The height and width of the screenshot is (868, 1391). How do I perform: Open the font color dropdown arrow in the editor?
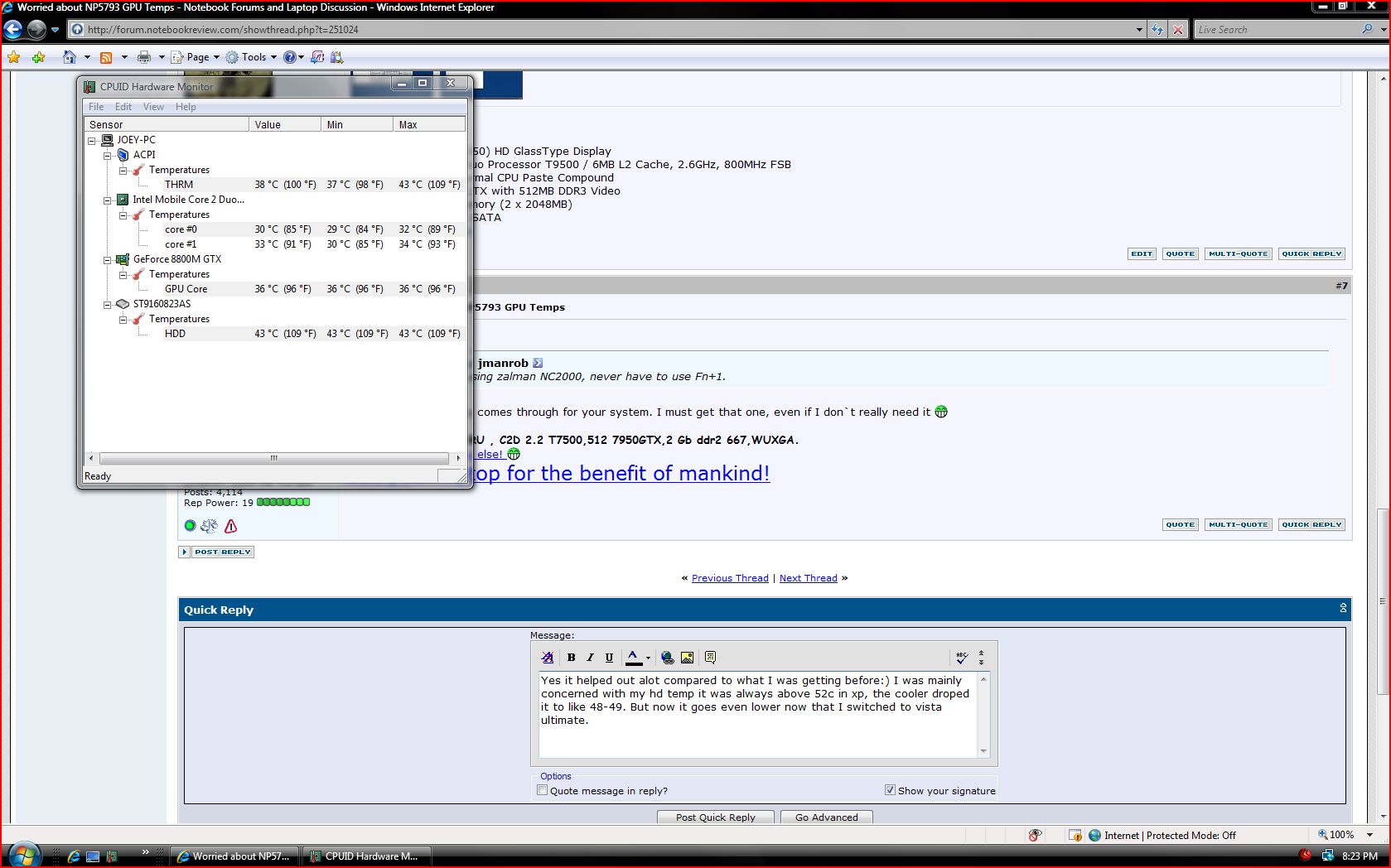tap(648, 658)
